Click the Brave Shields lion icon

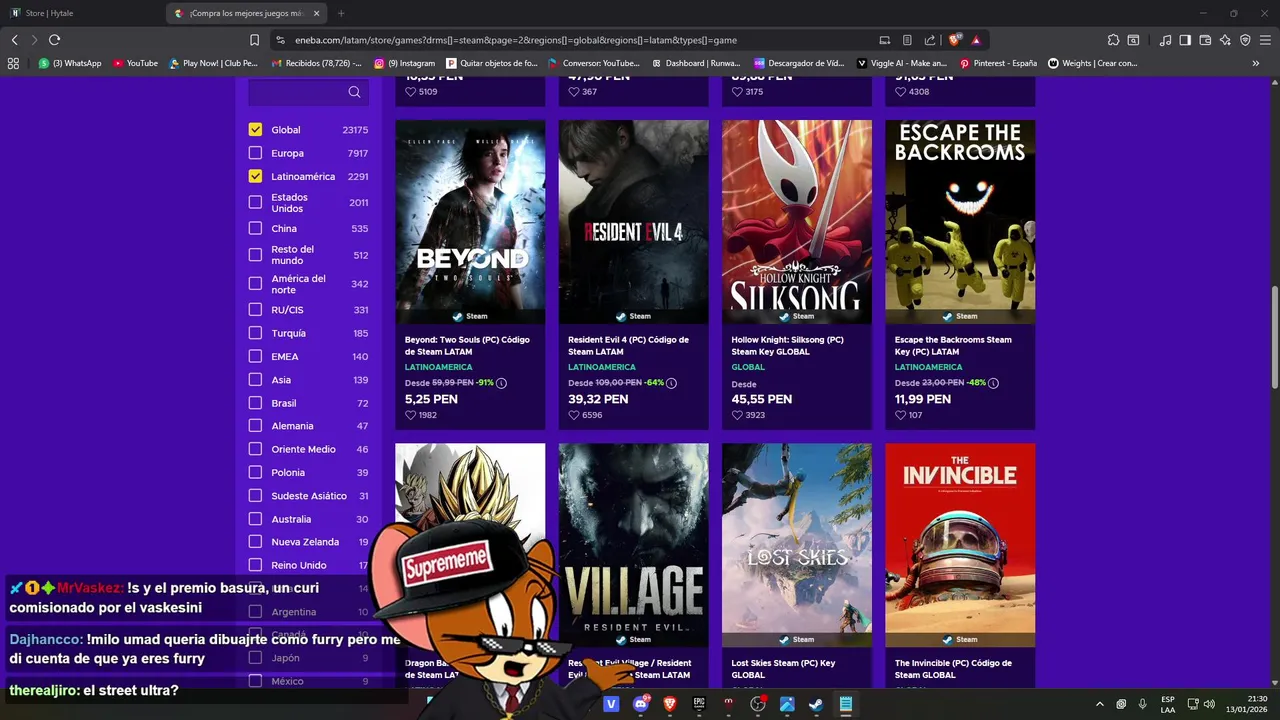click(x=955, y=40)
